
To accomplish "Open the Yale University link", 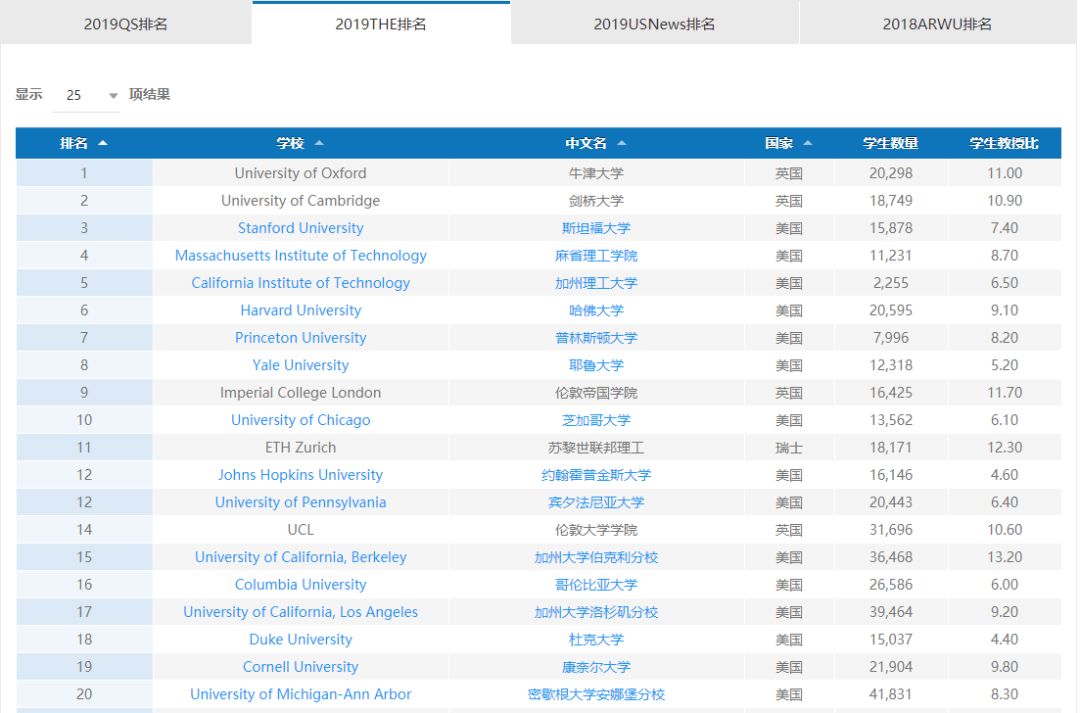I will [300, 365].
